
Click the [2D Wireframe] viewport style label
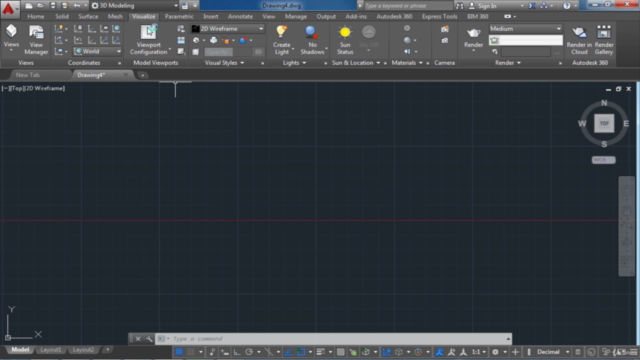(x=44, y=88)
